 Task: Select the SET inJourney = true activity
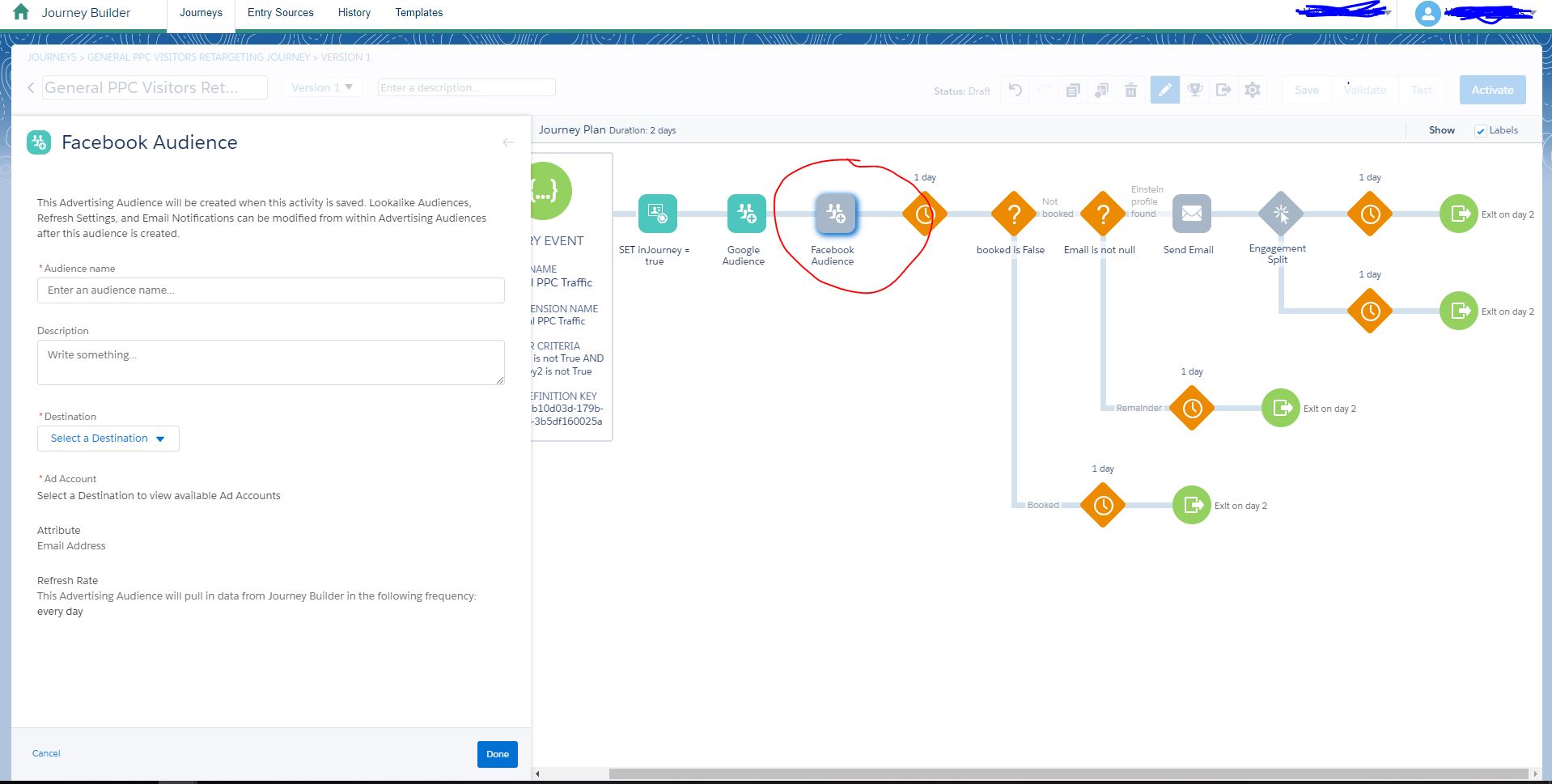pyautogui.click(x=657, y=214)
